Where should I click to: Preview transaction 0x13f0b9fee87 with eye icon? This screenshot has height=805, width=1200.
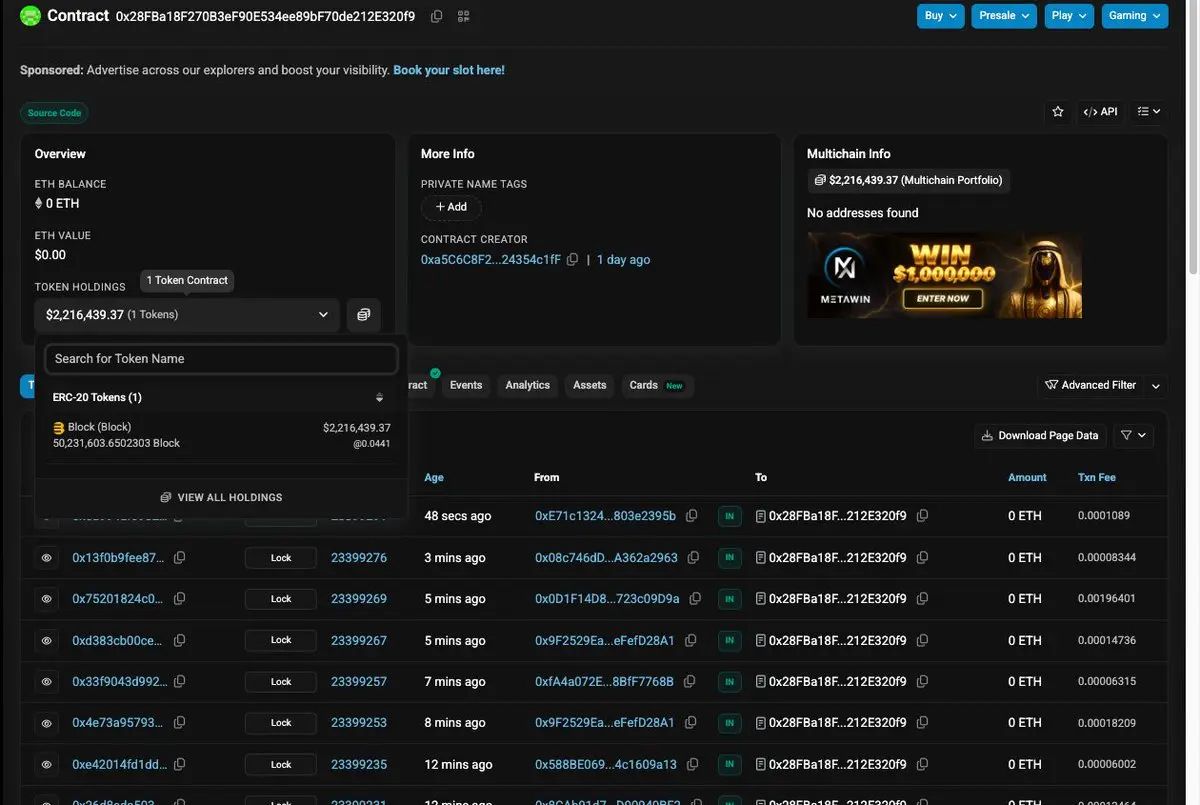46,558
